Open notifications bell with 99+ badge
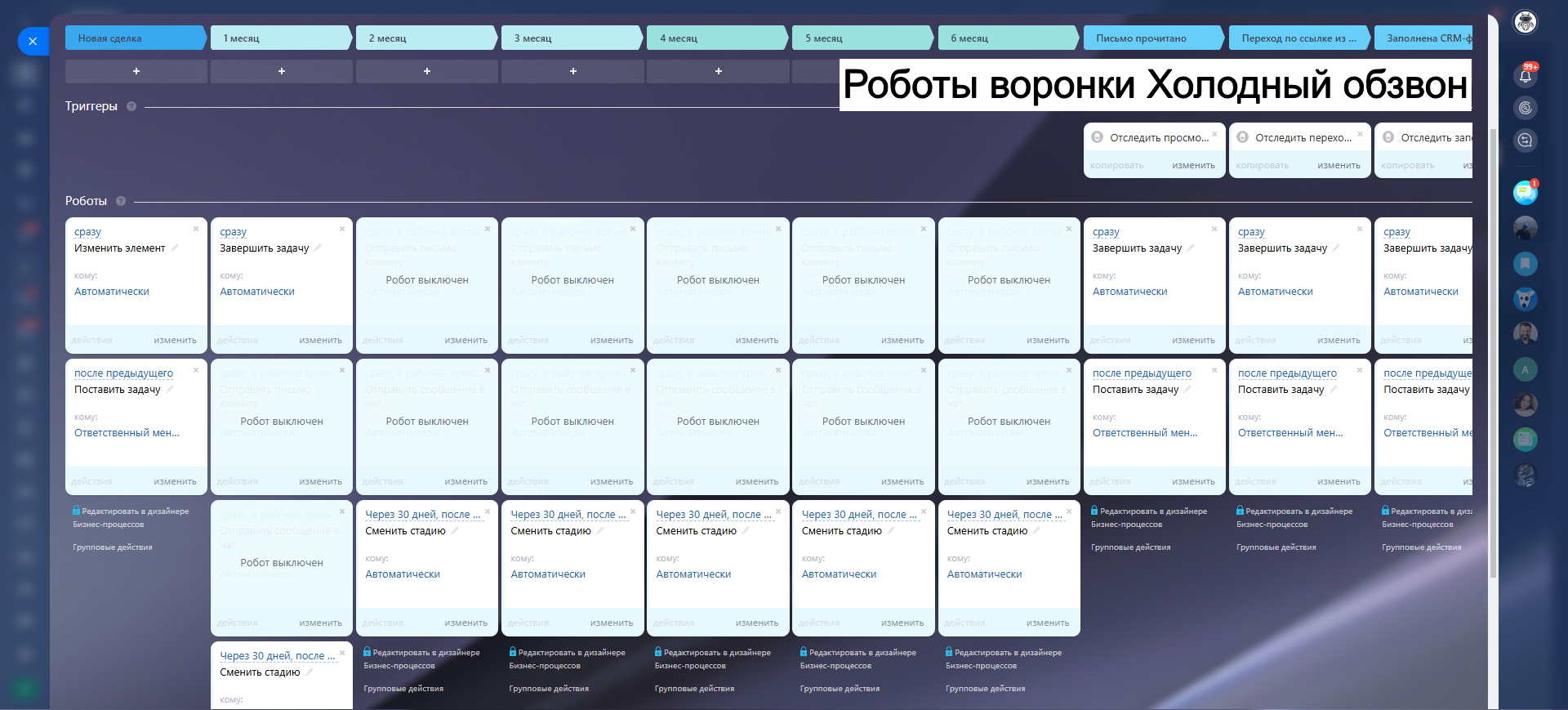The width and height of the screenshot is (1568, 710). tap(1525, 75)
